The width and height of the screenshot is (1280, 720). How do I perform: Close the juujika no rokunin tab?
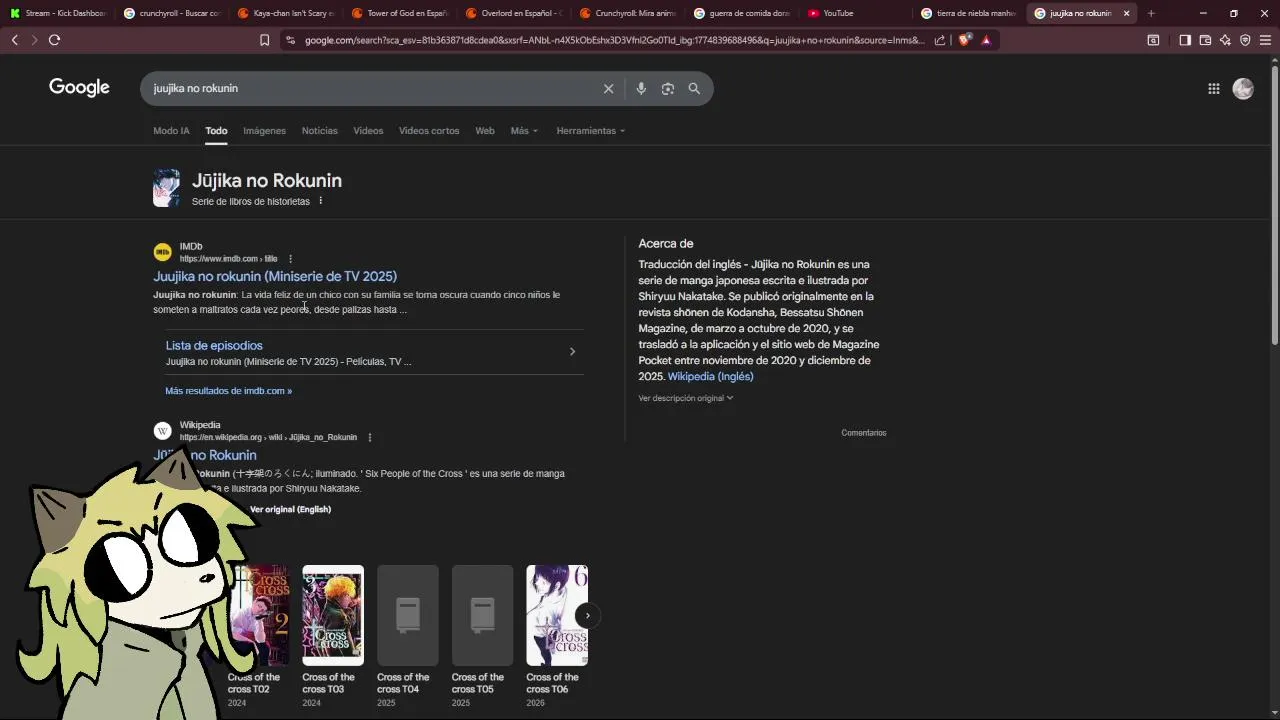coord(1126,13)
